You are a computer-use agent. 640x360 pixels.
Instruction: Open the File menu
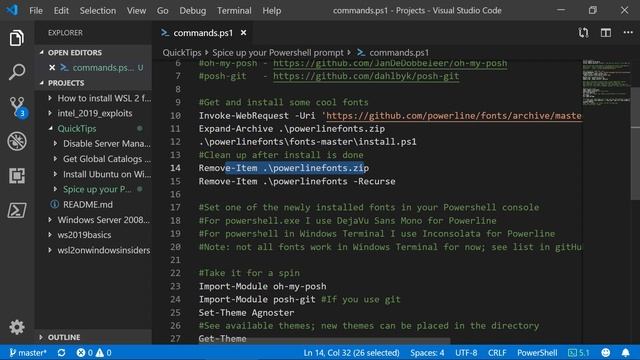pos(36,11)
